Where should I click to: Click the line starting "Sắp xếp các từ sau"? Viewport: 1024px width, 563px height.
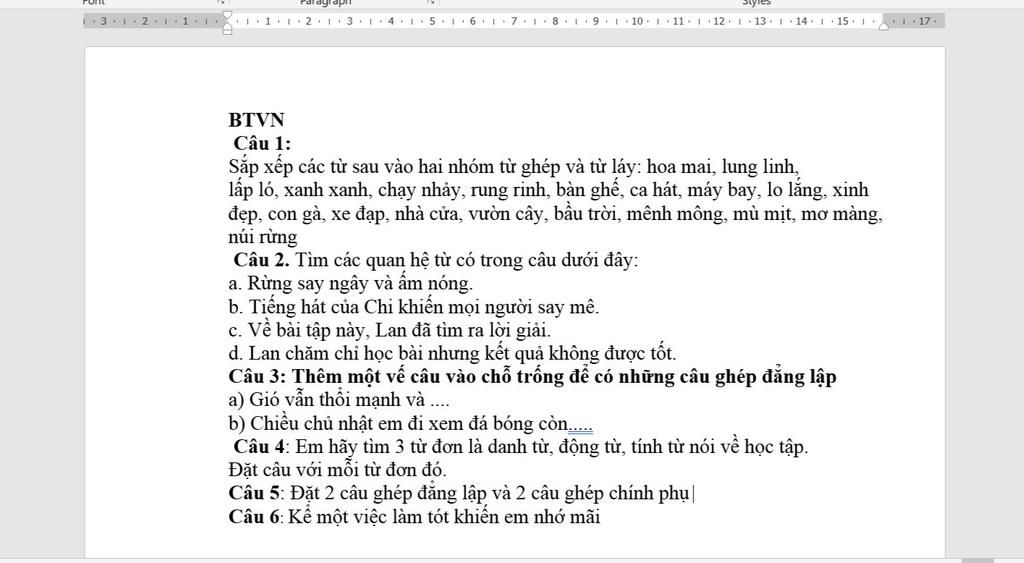click(x=514, y=167)
